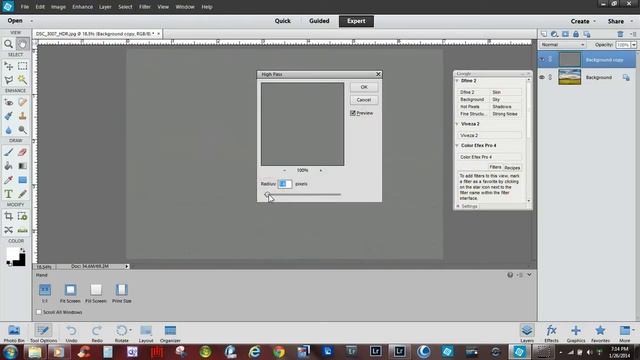This screenshot has width=640, height=360.
Task: Open the Filter menu
Action: [144, 7]
